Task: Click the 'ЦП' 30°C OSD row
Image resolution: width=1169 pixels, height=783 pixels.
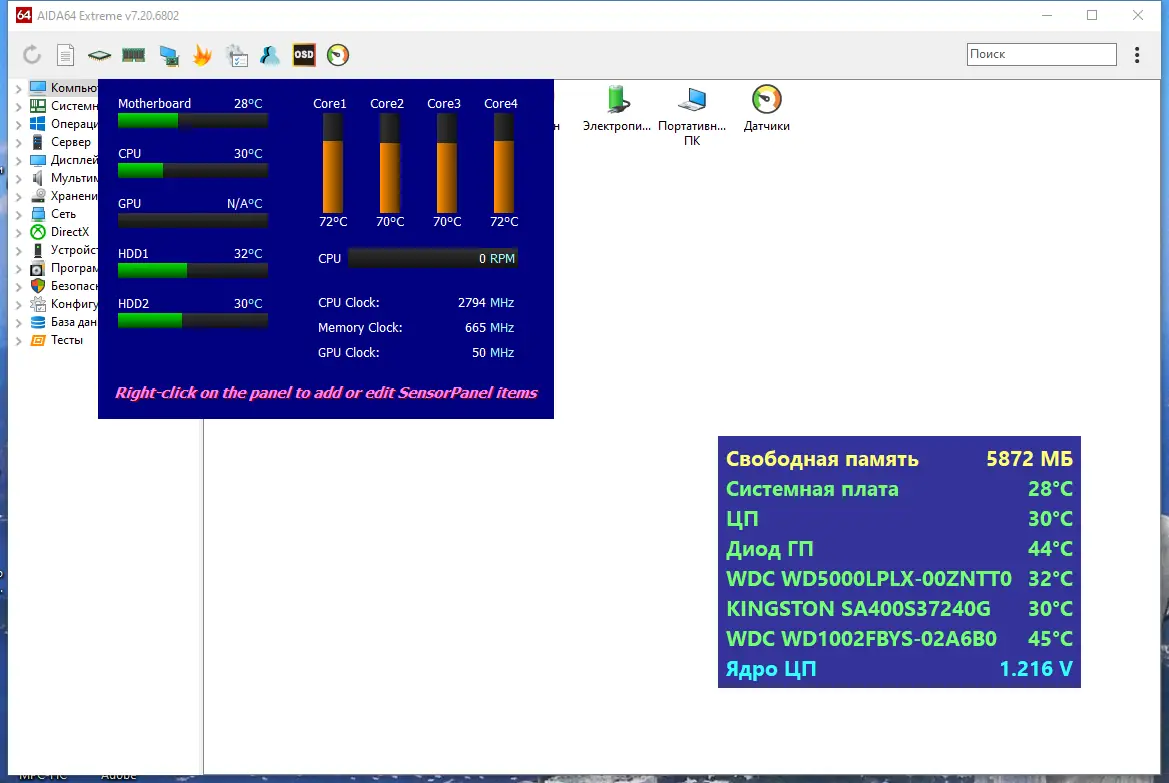Action: click(899, 519)
